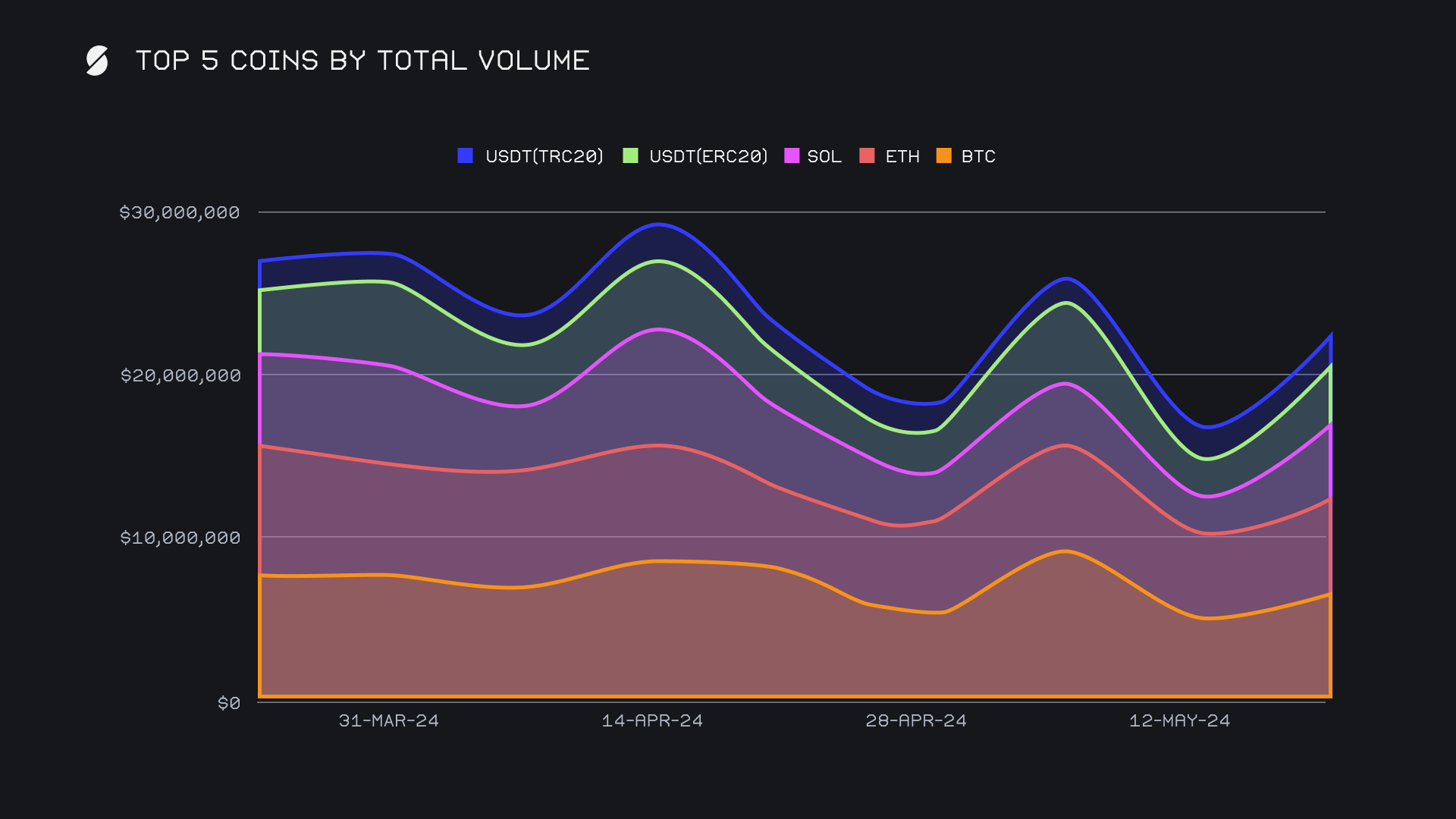Click the logo icon beside the title
Screen dimensions: 1456x819
coord(97,61)
